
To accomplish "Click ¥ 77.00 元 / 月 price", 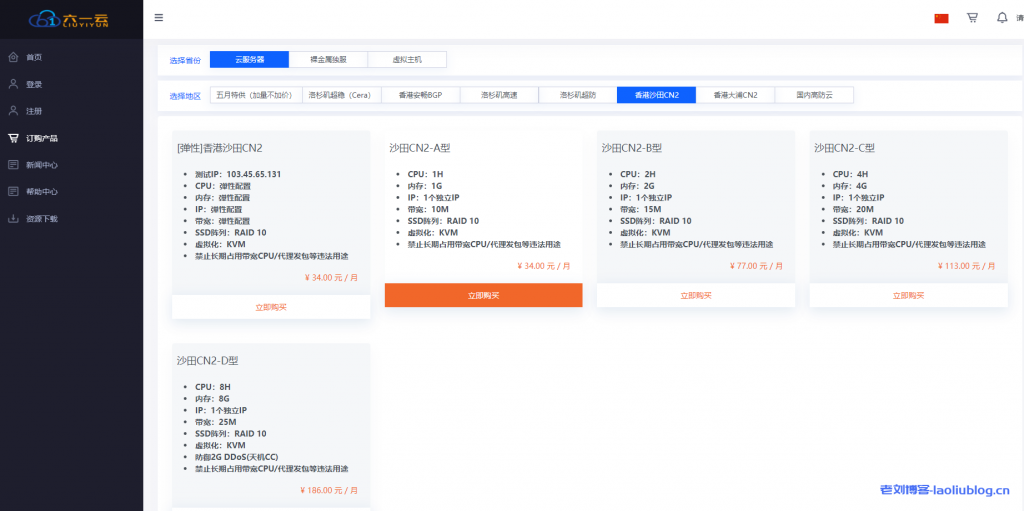I will [x=756, y=266].
